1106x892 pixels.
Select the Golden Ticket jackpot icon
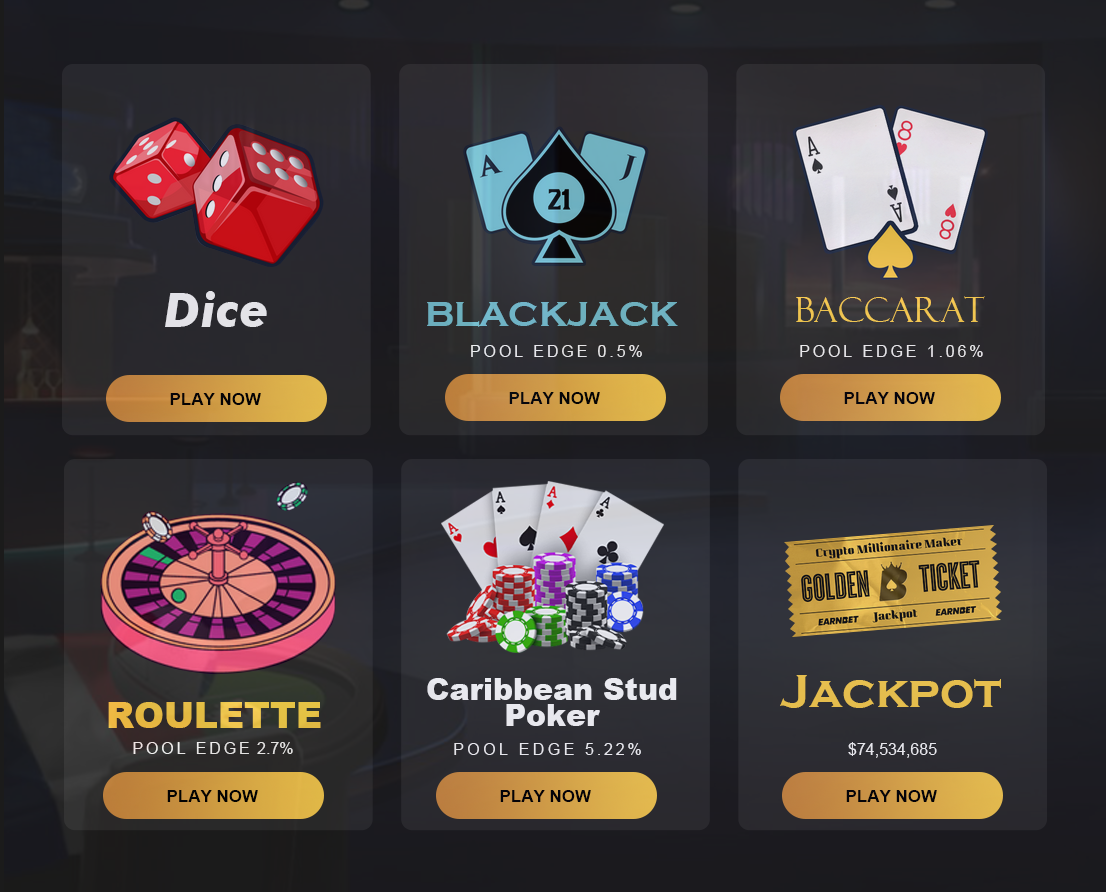point(893,580)
